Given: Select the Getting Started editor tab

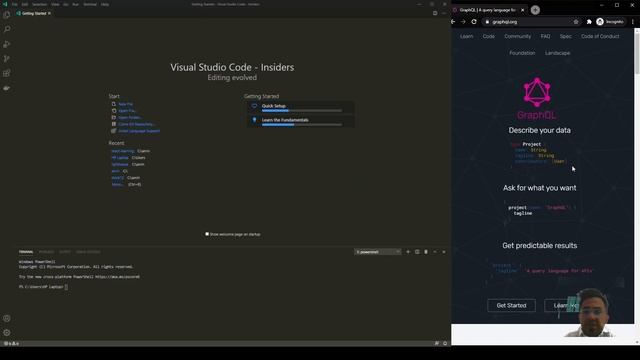Looking at the screenshot, I should pos(34,13).
